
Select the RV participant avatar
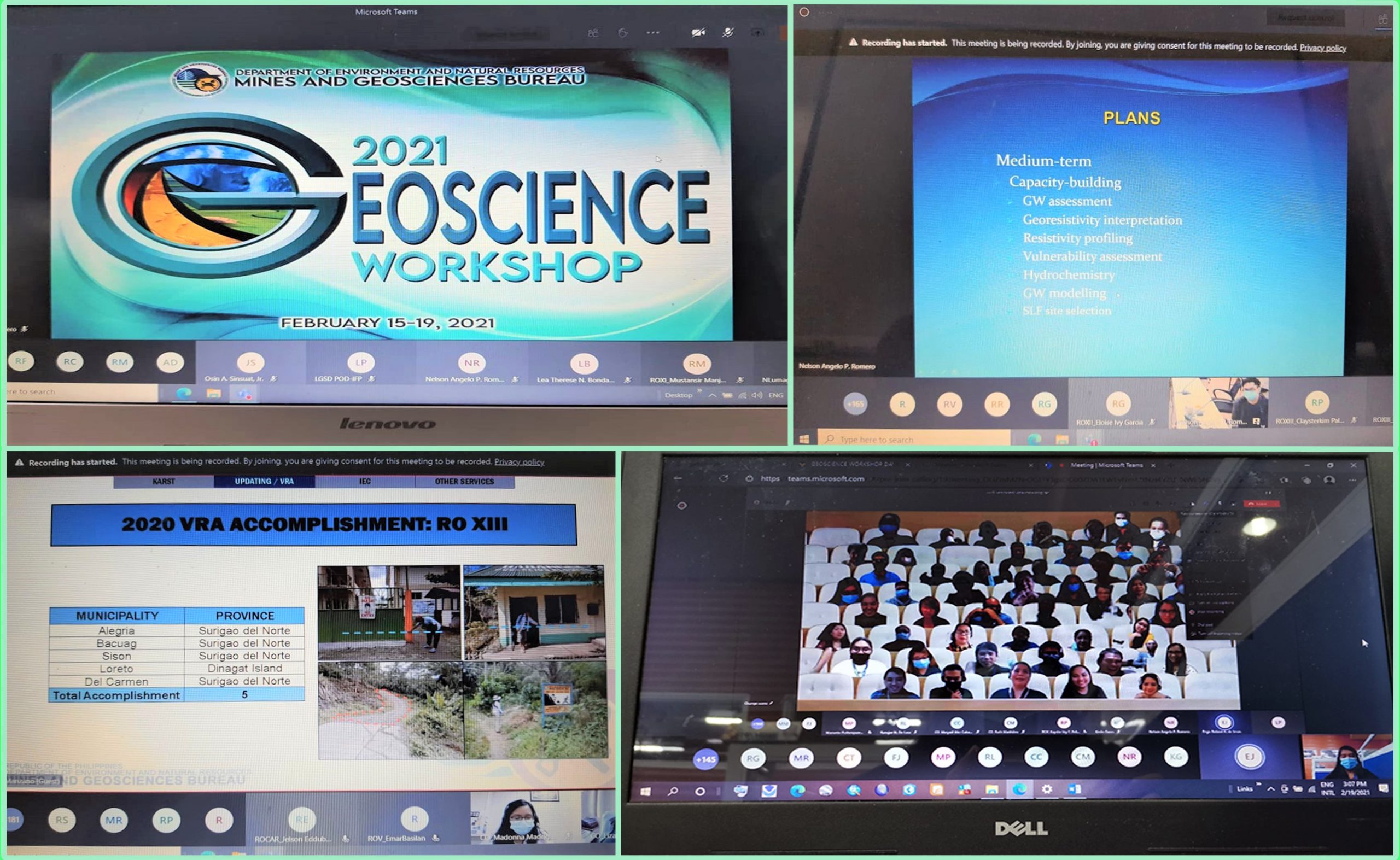click(949, 405)
